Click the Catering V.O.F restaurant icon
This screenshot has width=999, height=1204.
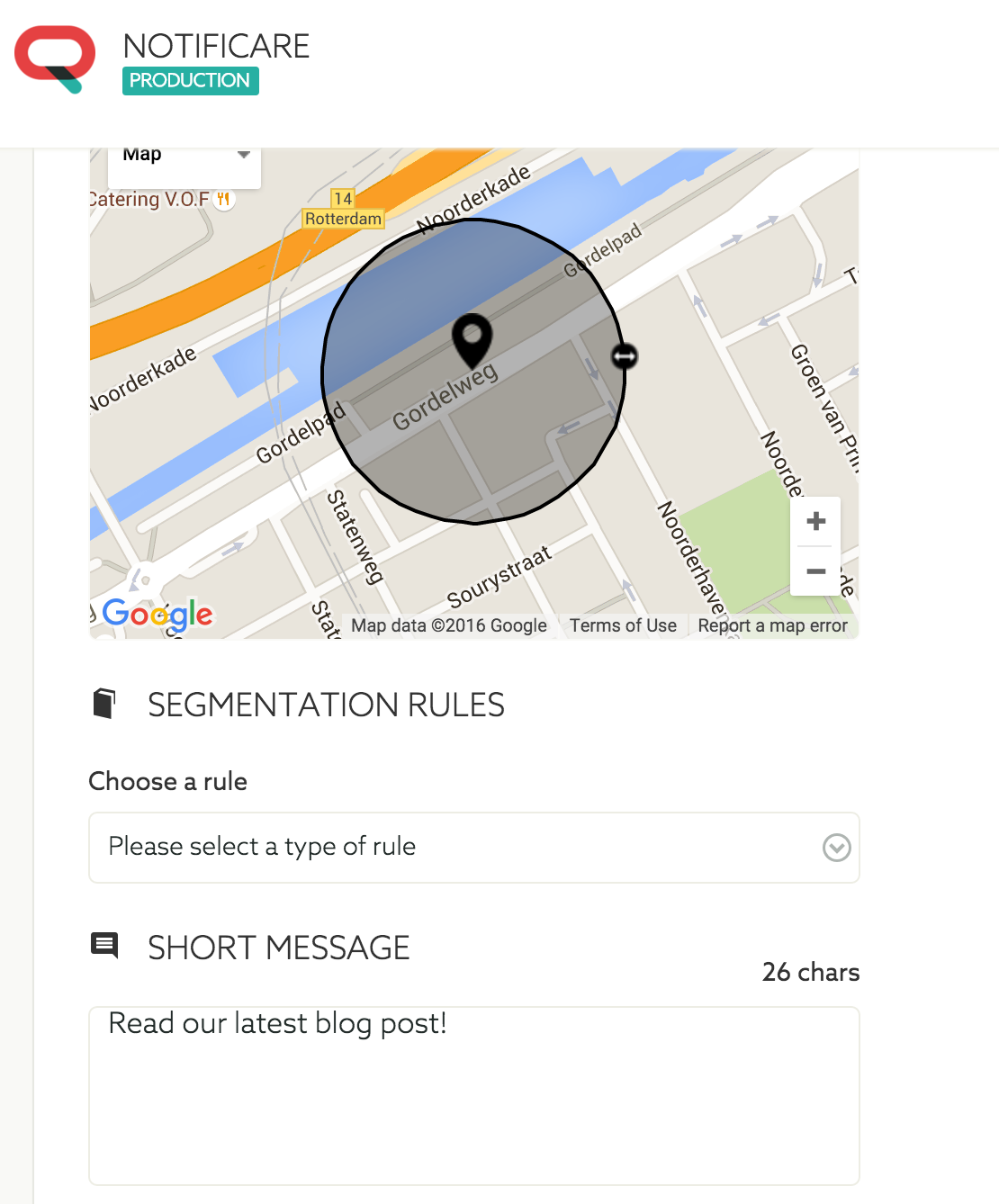pyautogui.click(x=223, y=200)
